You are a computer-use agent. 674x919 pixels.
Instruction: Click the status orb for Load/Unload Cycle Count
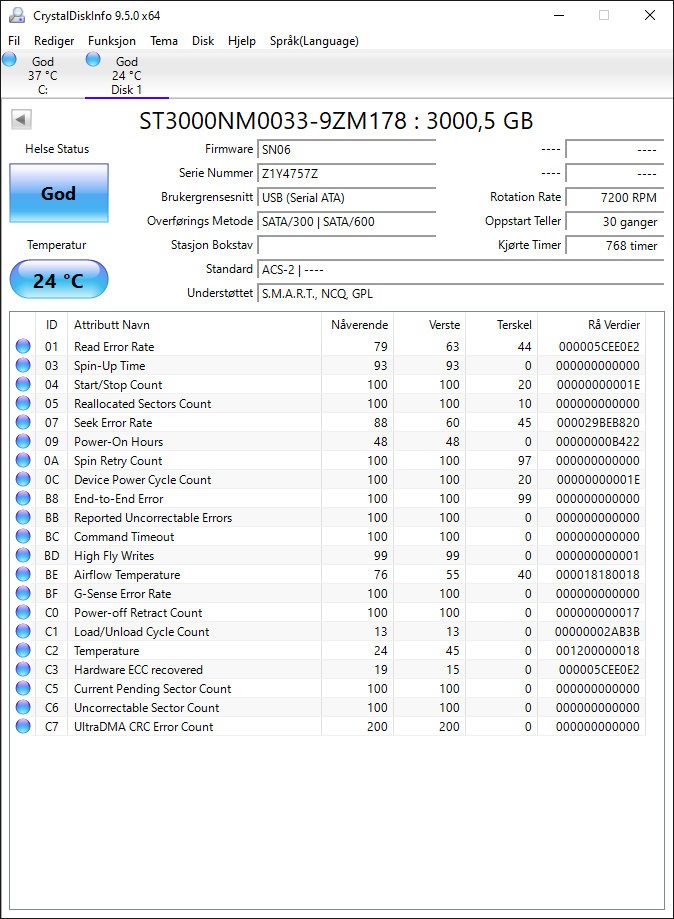pyautogui.click(x=23, y=631)
